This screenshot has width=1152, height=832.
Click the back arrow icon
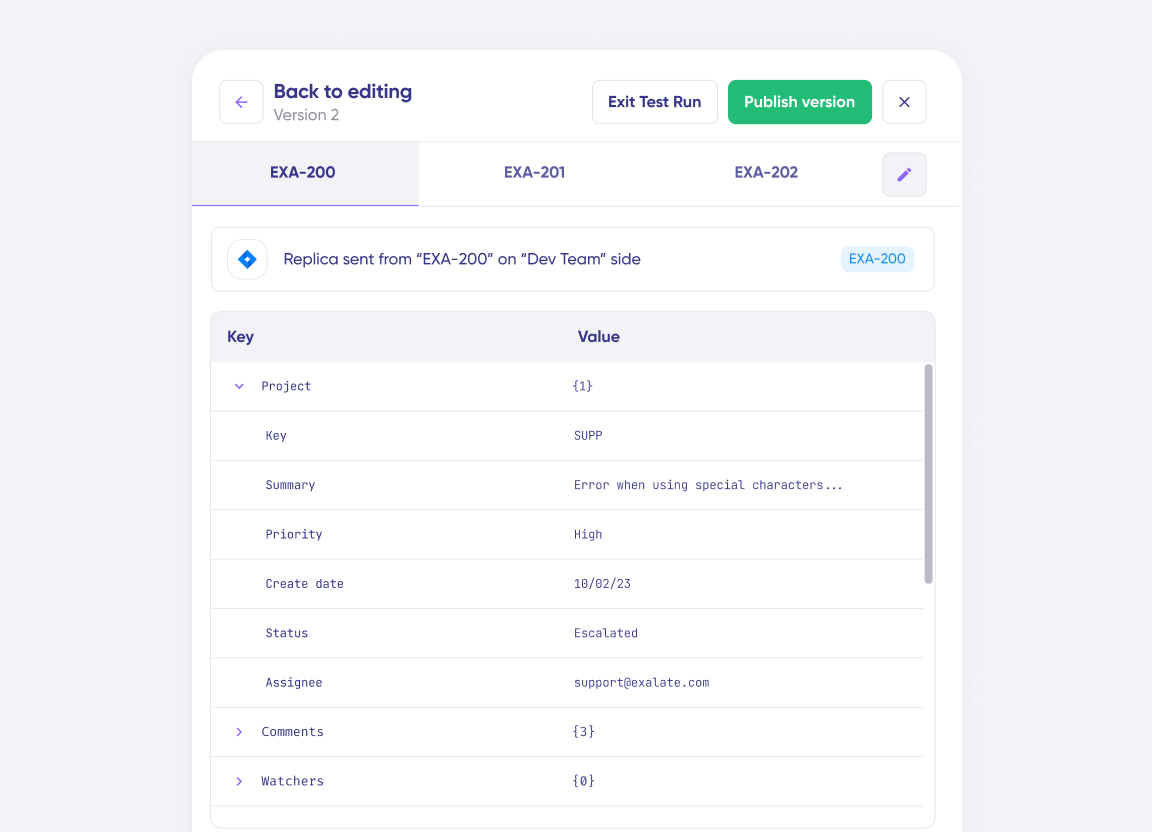point(241,102)
